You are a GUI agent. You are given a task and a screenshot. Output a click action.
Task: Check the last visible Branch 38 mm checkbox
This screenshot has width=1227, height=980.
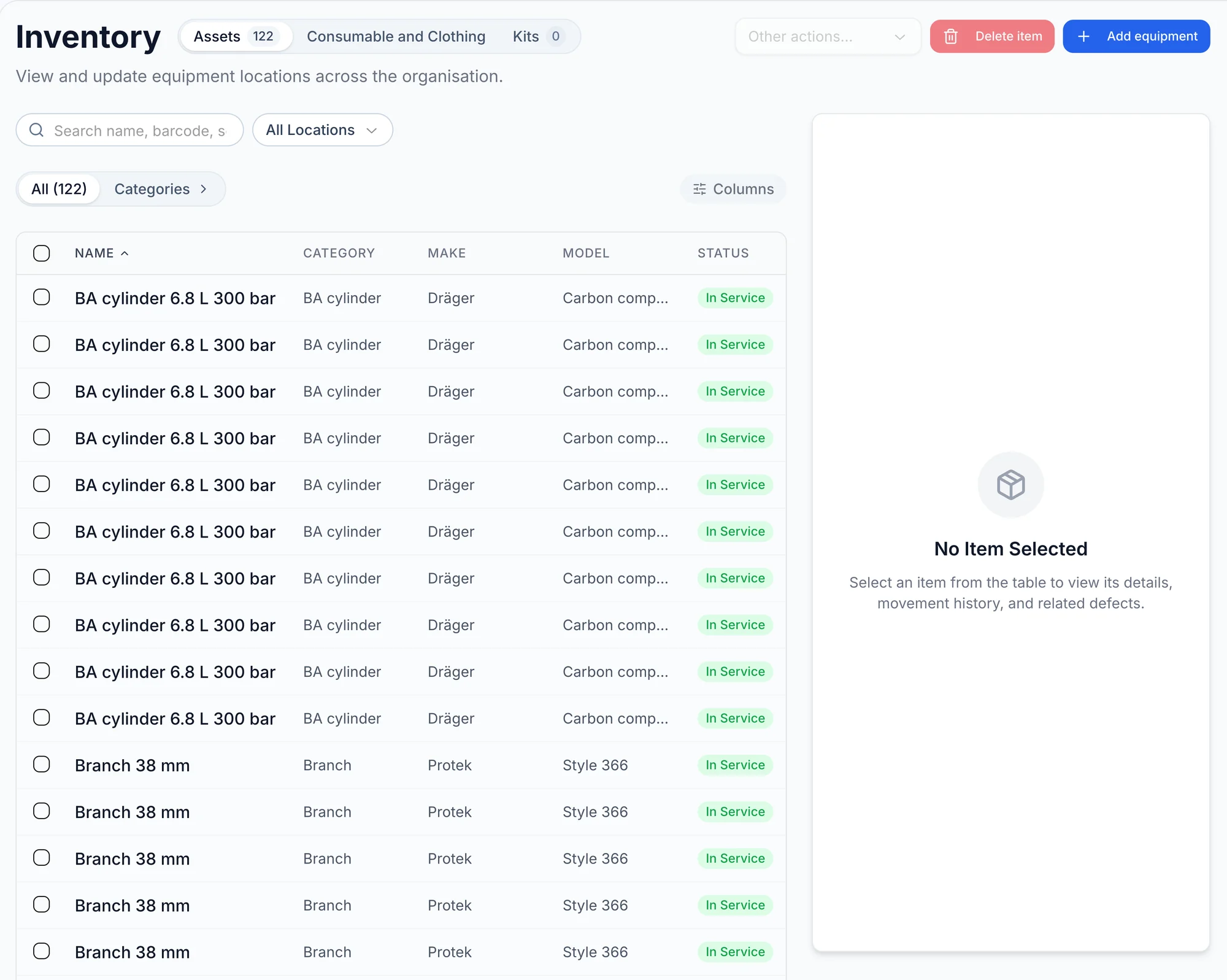click(42, 952)
